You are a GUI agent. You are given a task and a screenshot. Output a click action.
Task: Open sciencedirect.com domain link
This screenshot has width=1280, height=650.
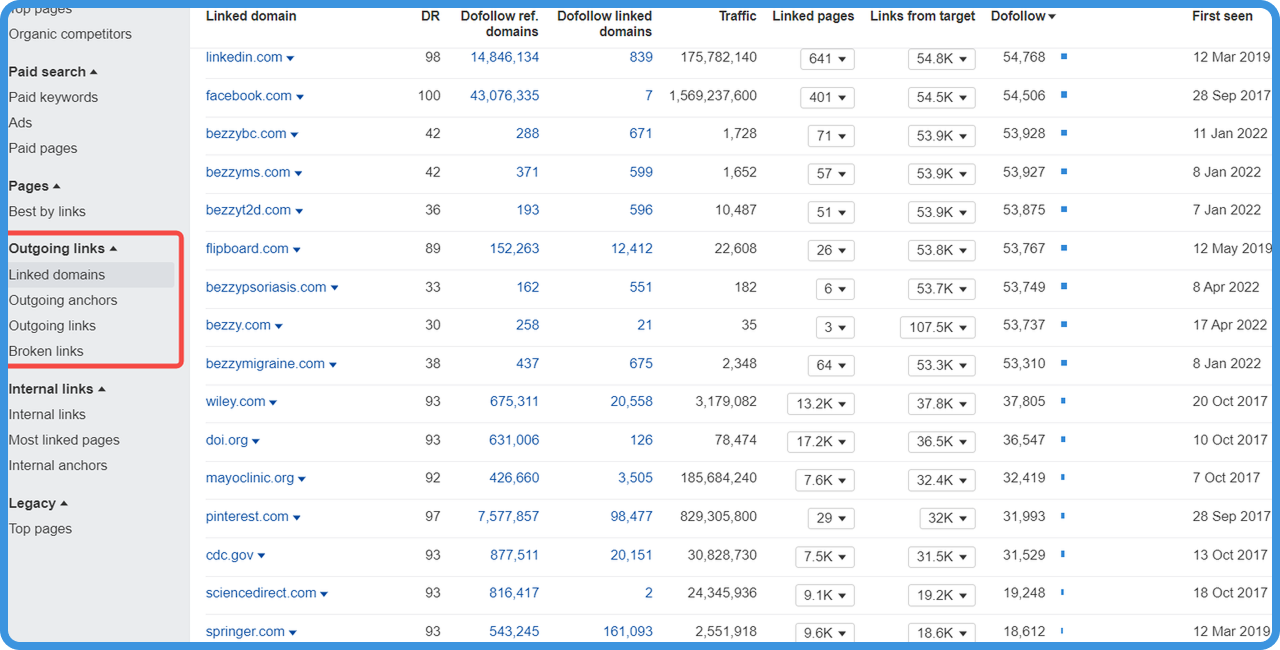(261, 593)
